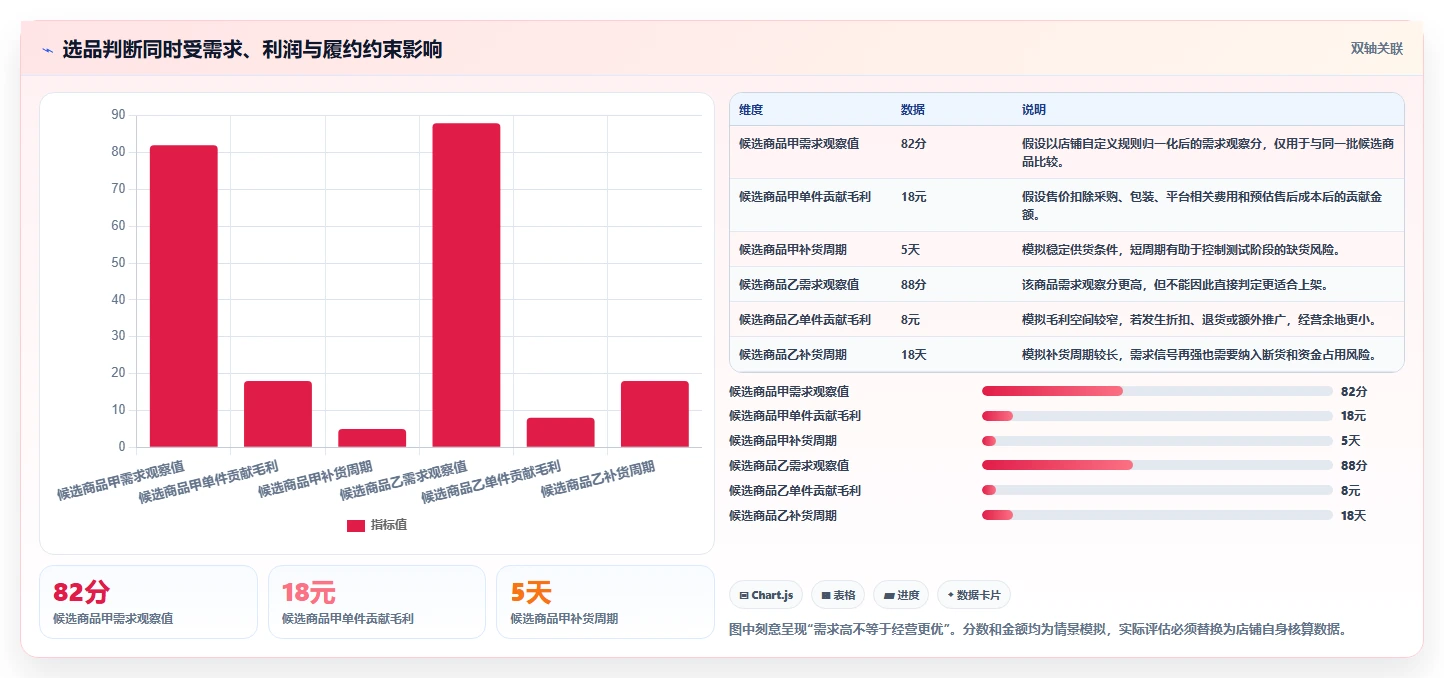Click the progress bar showing 18天
The height and width of the screenshot is (678, 1444).
[x=1157, y=515]
